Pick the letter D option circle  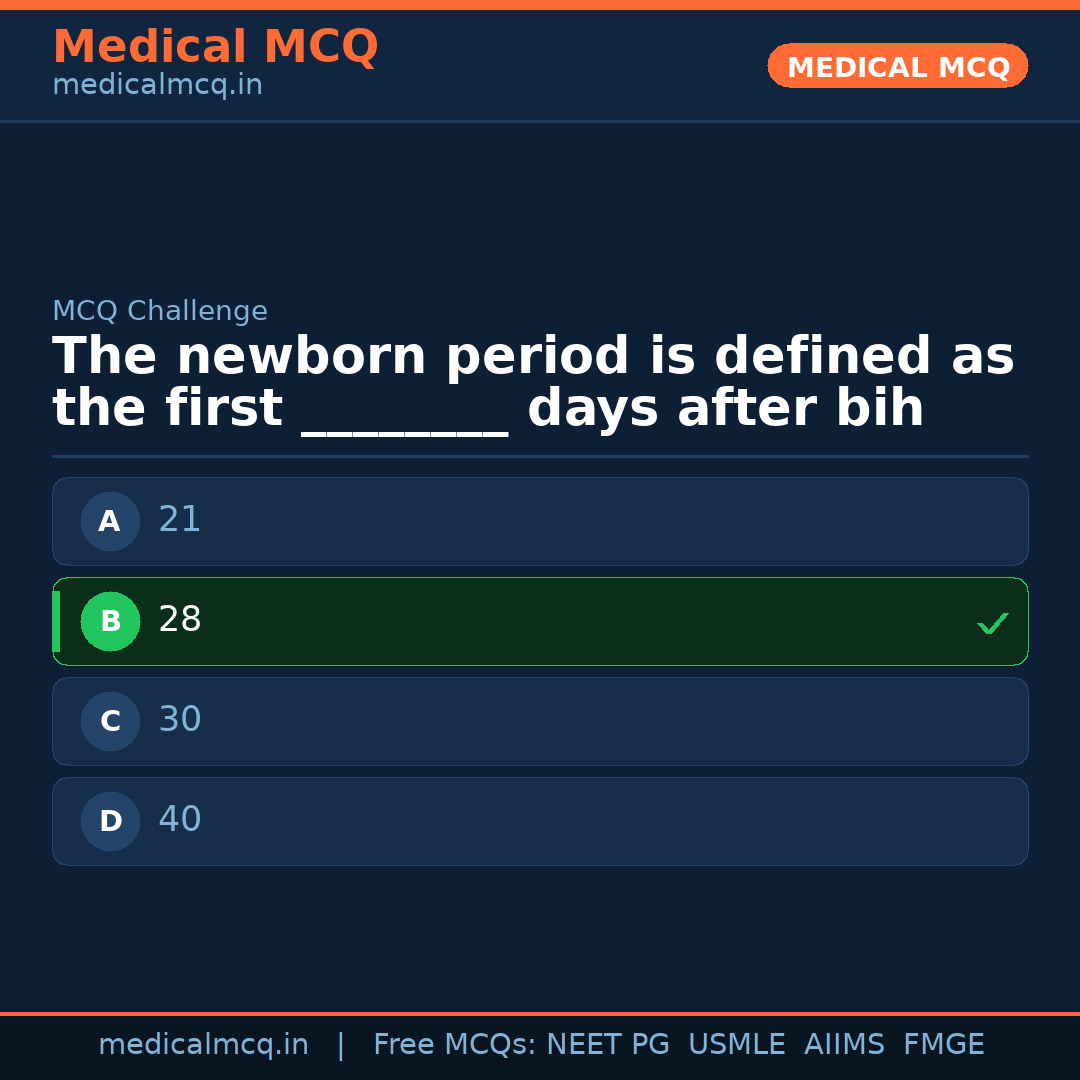tap(110, 821)
